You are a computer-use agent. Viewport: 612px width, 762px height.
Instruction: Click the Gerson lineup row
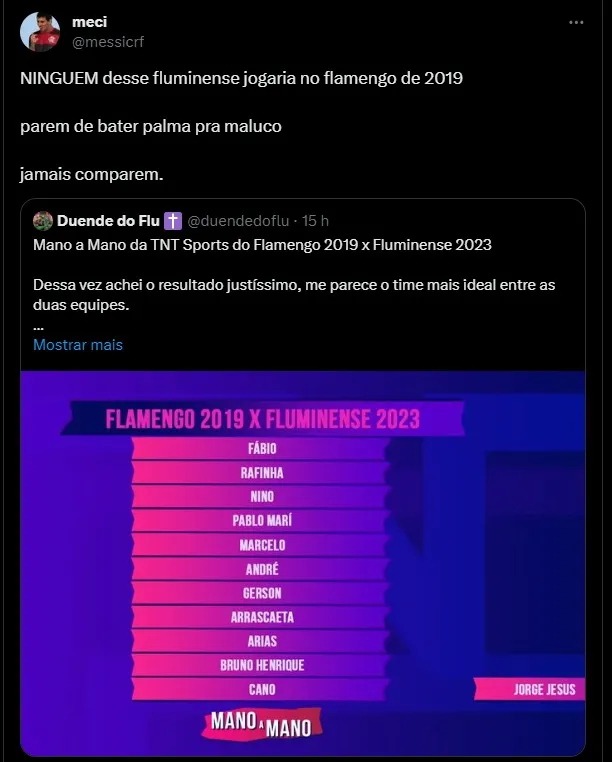point(261,593)
